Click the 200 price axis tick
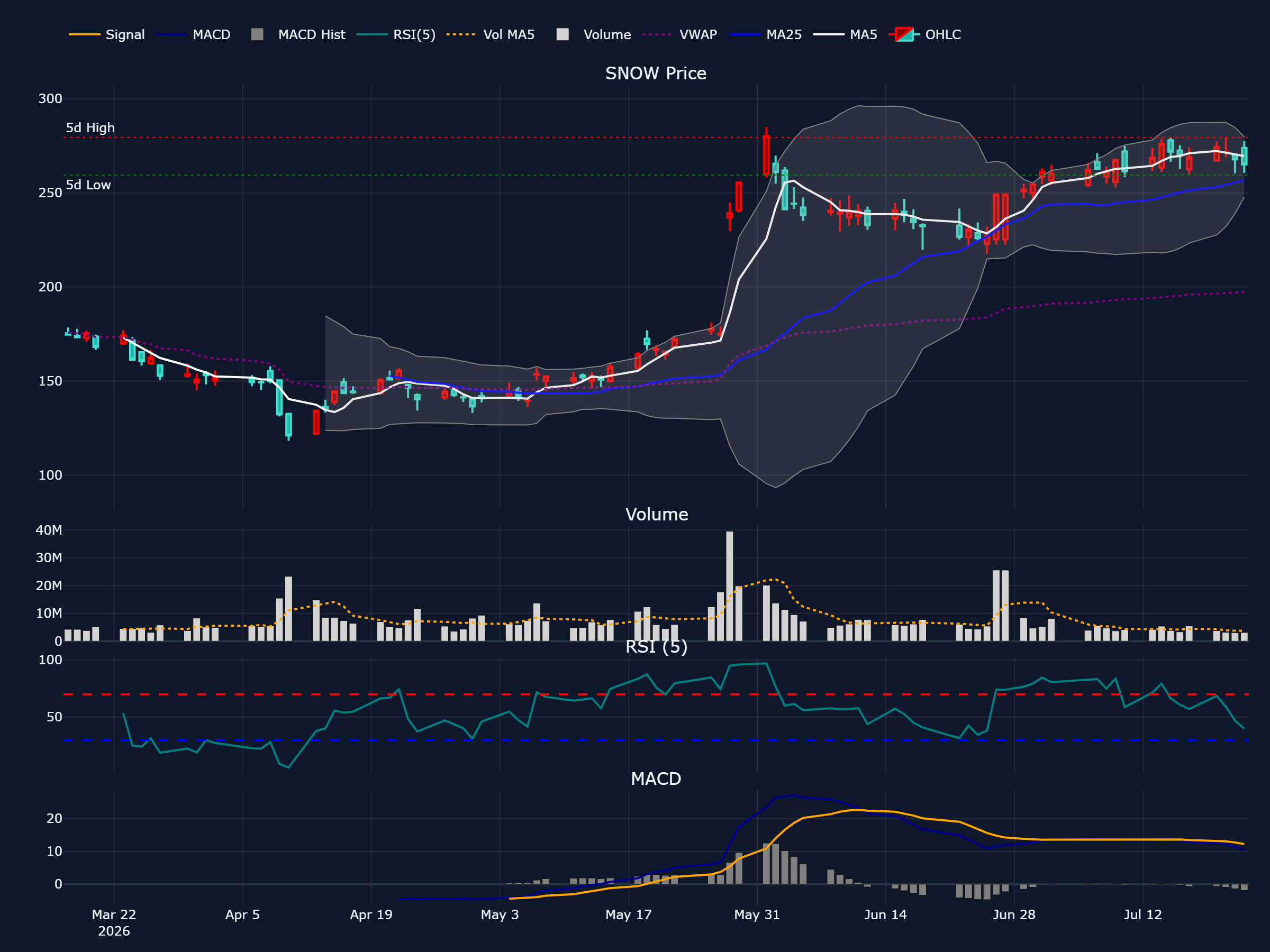Screen dimensions: 1270x952 click(50, 287)
